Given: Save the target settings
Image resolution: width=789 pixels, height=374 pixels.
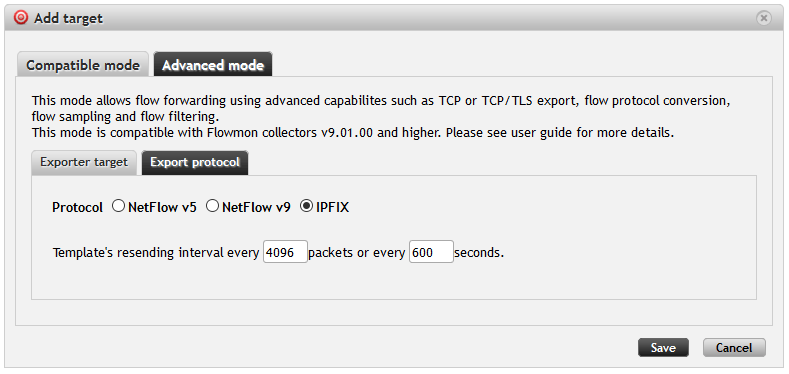Looking at the screenshot, I should click(663, 347).
